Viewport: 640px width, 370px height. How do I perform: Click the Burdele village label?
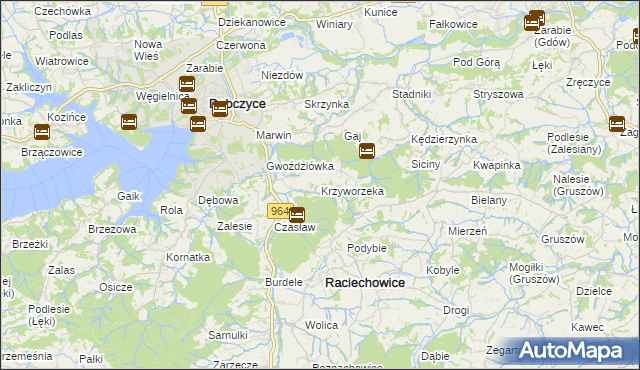click(x=284, y=282)
